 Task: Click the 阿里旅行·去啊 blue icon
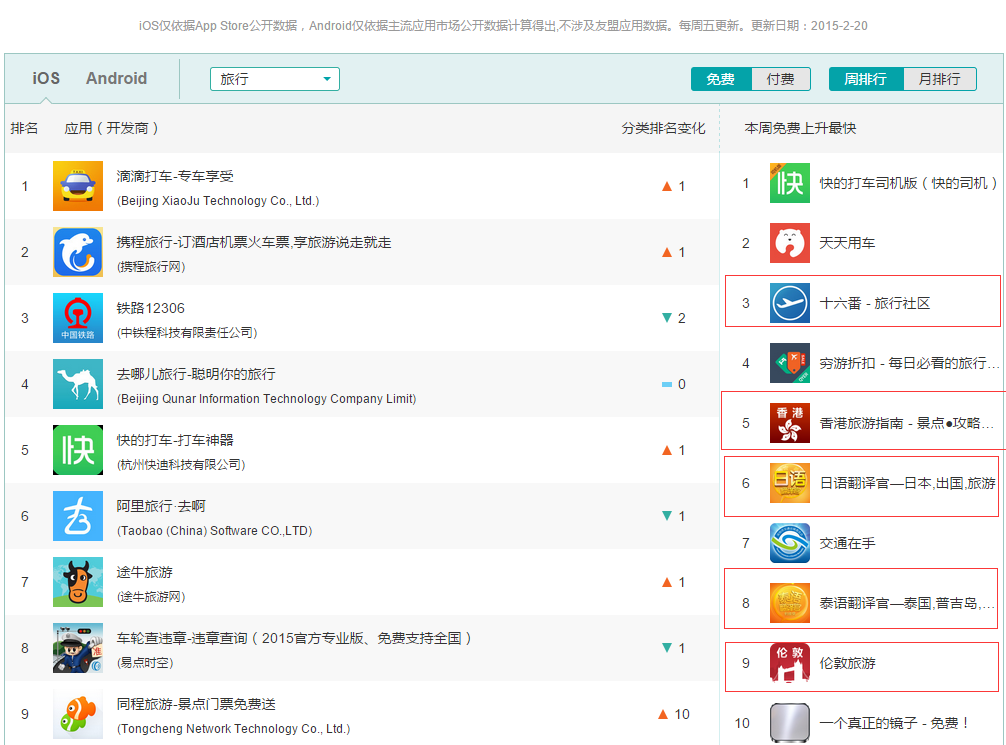78,516
